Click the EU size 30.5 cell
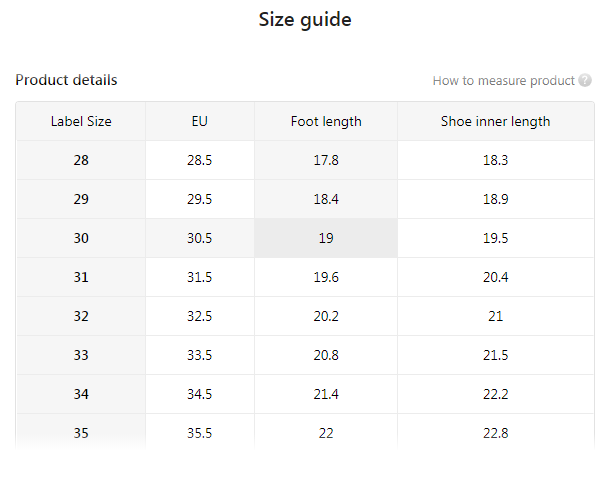Screen dimensions: 612x490 [200, 238]
